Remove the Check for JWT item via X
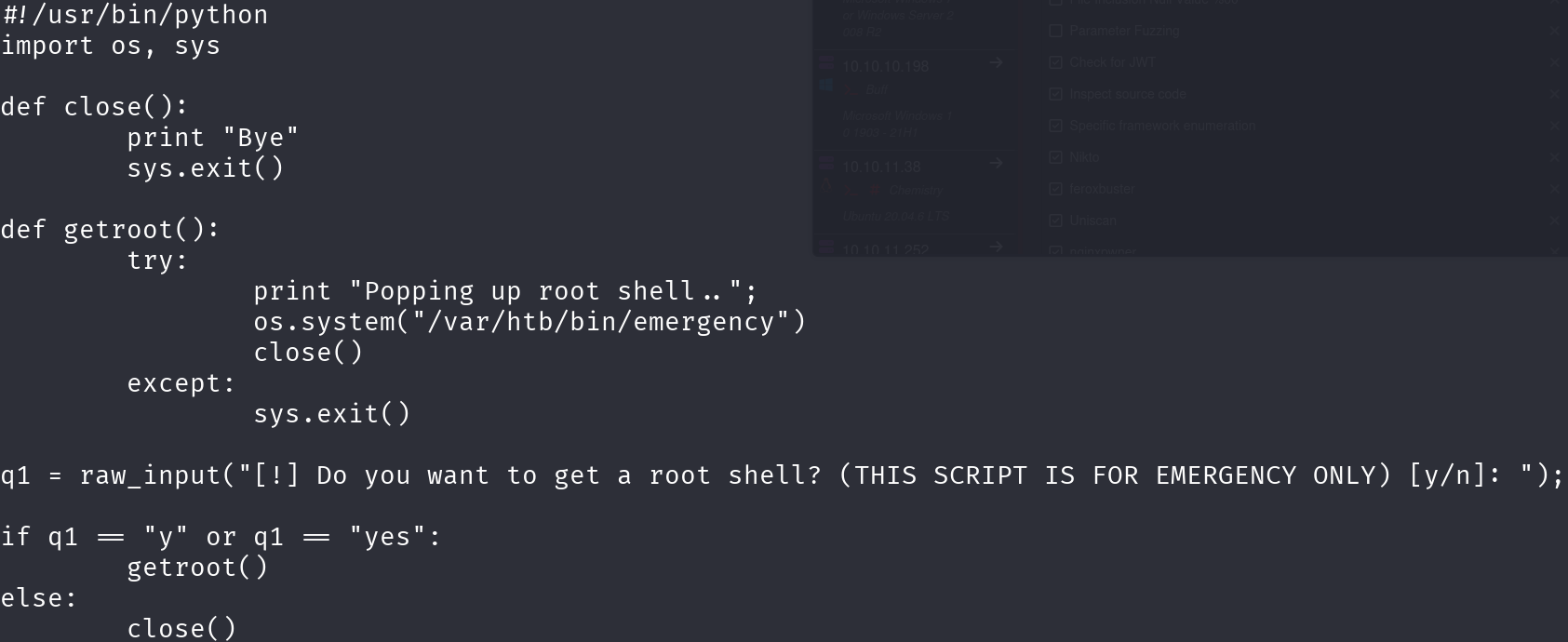The width and height of the screenshot is (1568, 642). coord(1555,62)
